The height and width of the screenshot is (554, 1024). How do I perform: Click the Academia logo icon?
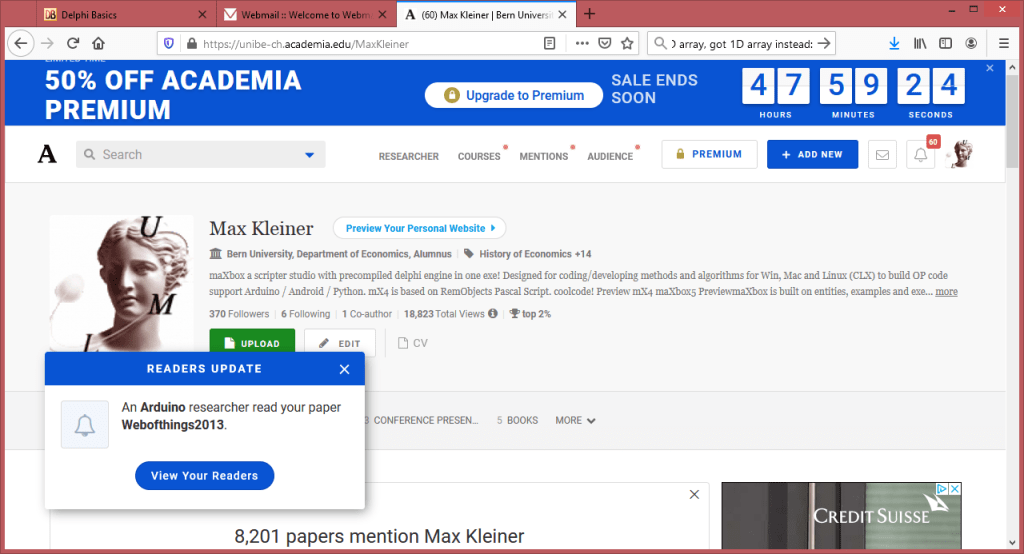pyautogui.click(x=47, y=154)
